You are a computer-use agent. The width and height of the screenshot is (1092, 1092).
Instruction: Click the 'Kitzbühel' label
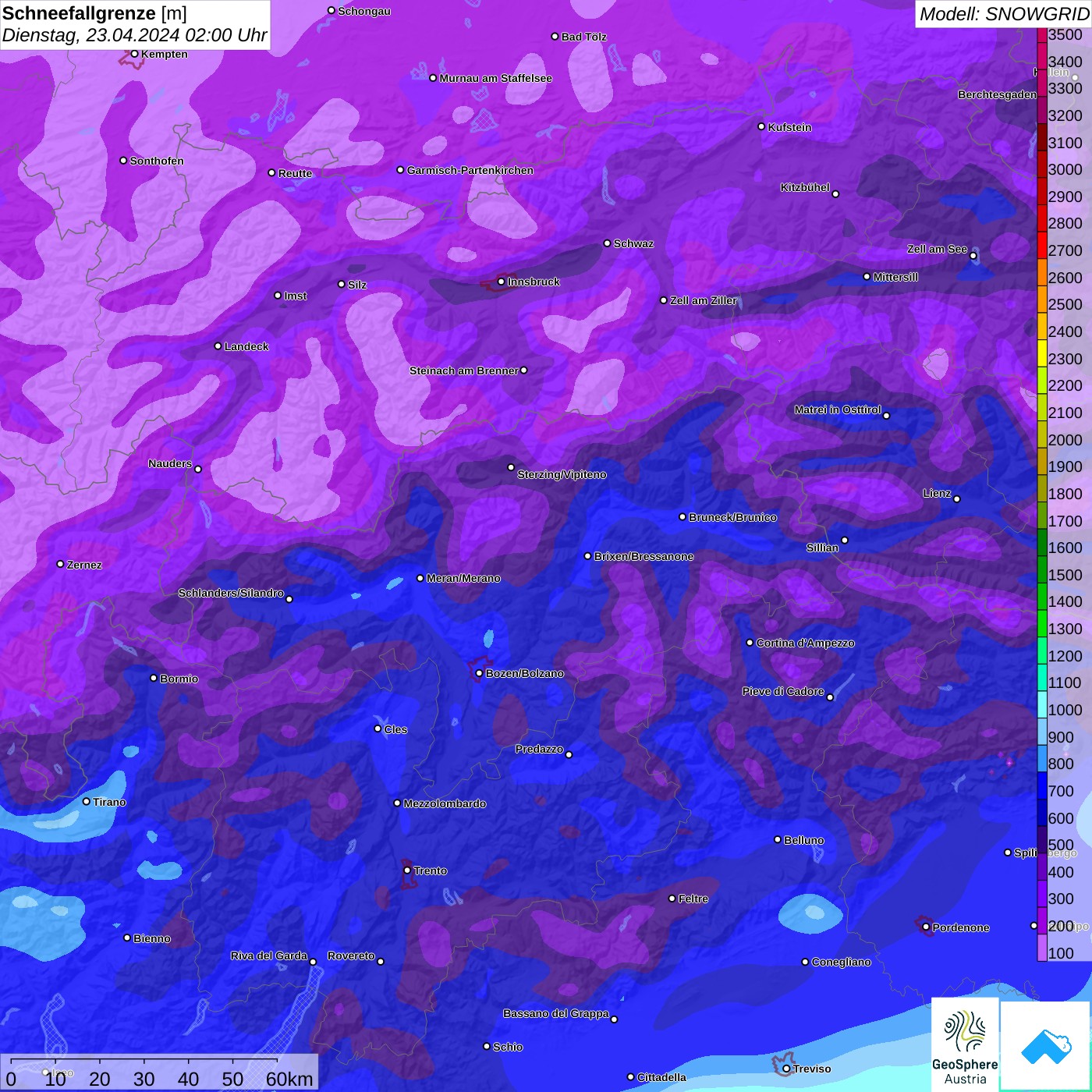tap(805, 187)
